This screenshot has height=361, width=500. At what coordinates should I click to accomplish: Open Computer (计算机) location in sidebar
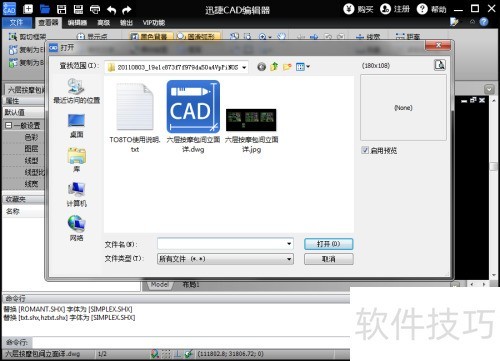point(76,195)
